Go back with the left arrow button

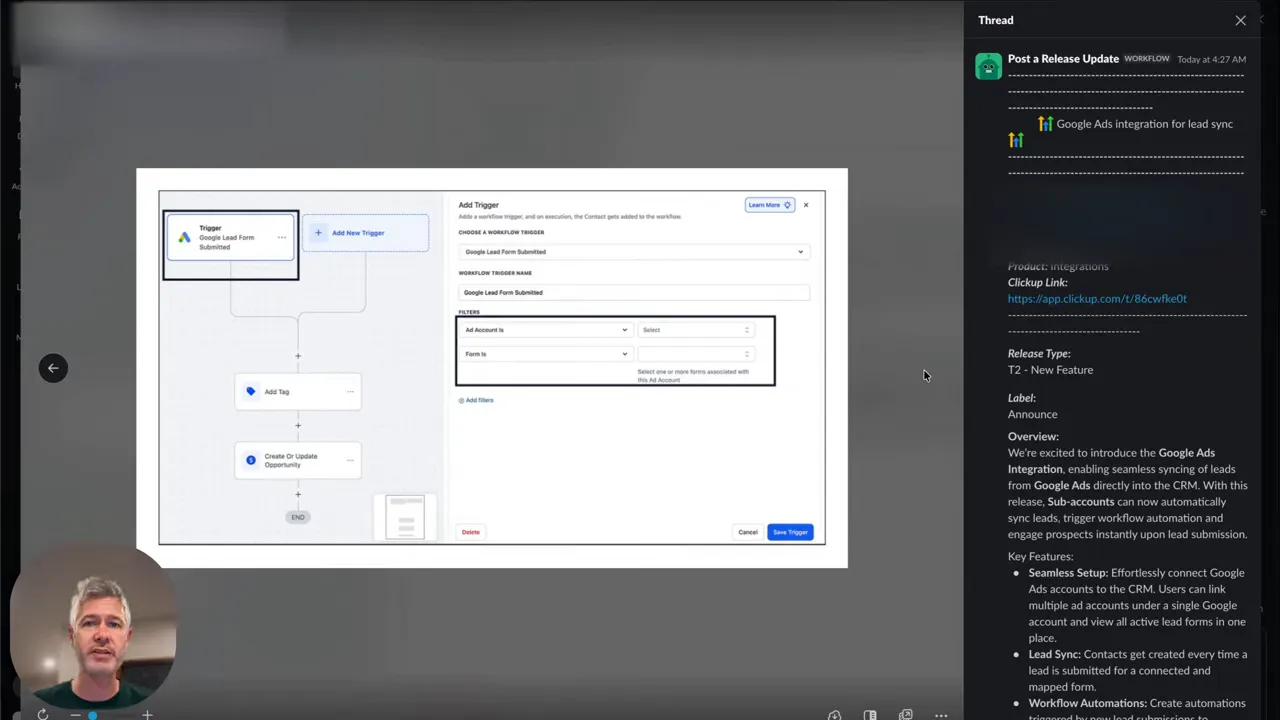tap(53, 368)
